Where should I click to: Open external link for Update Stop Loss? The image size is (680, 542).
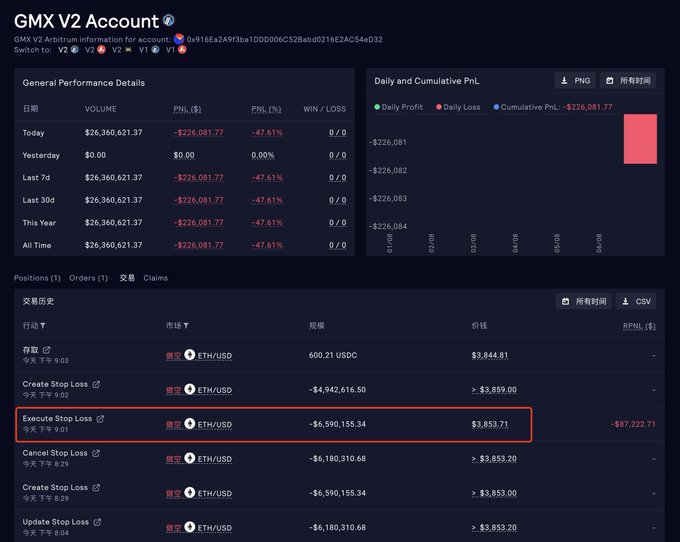click(97, 522)
